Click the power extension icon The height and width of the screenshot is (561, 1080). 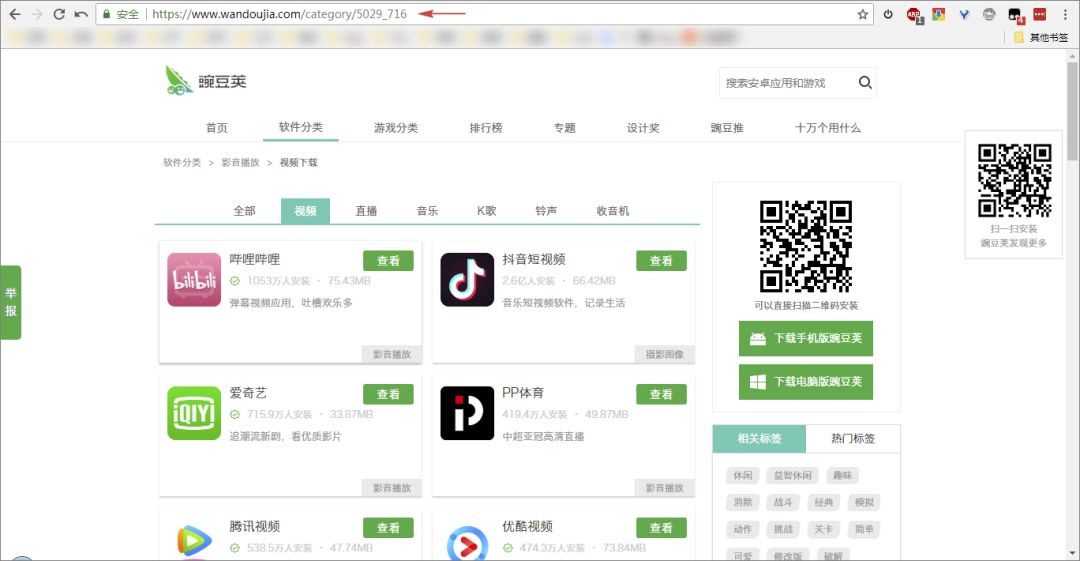pyautogui.click(x=889, y=14)
